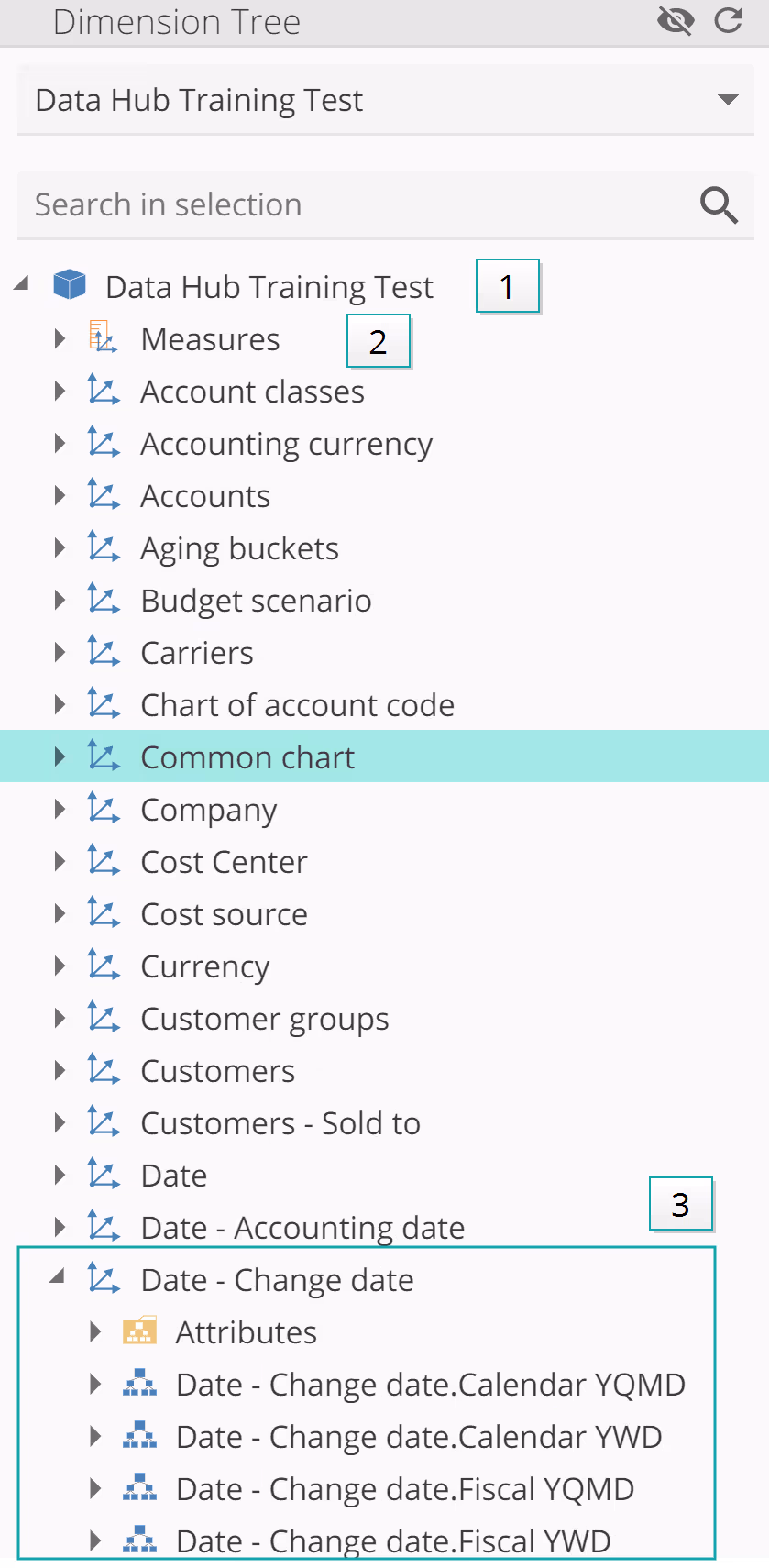Click the blue cube icon

pyautogui.click(x=70, y=285)
